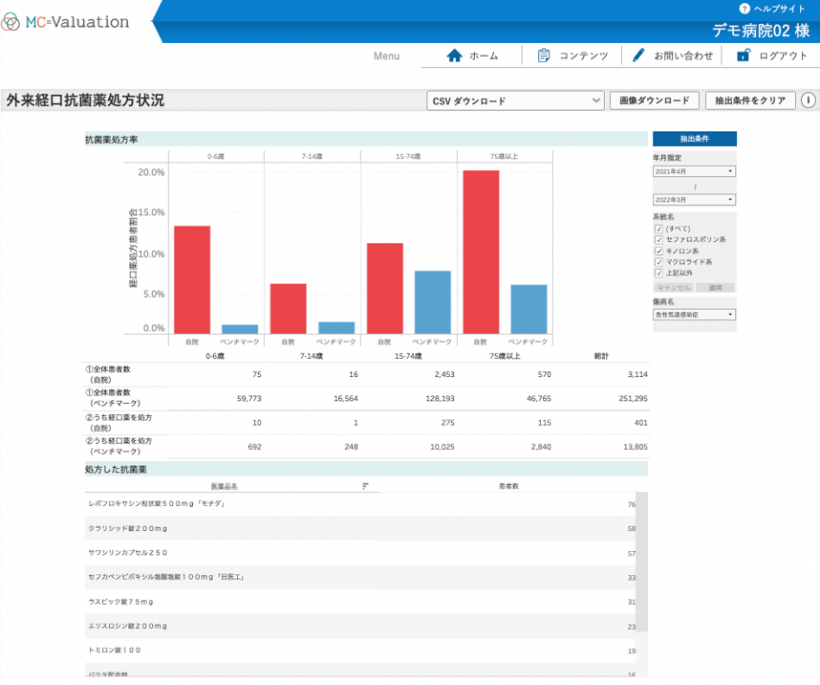Go to コンテンツ menu item
Image resolution: width=820 pixels, height=685 pixels.
(x=583, y=56)
